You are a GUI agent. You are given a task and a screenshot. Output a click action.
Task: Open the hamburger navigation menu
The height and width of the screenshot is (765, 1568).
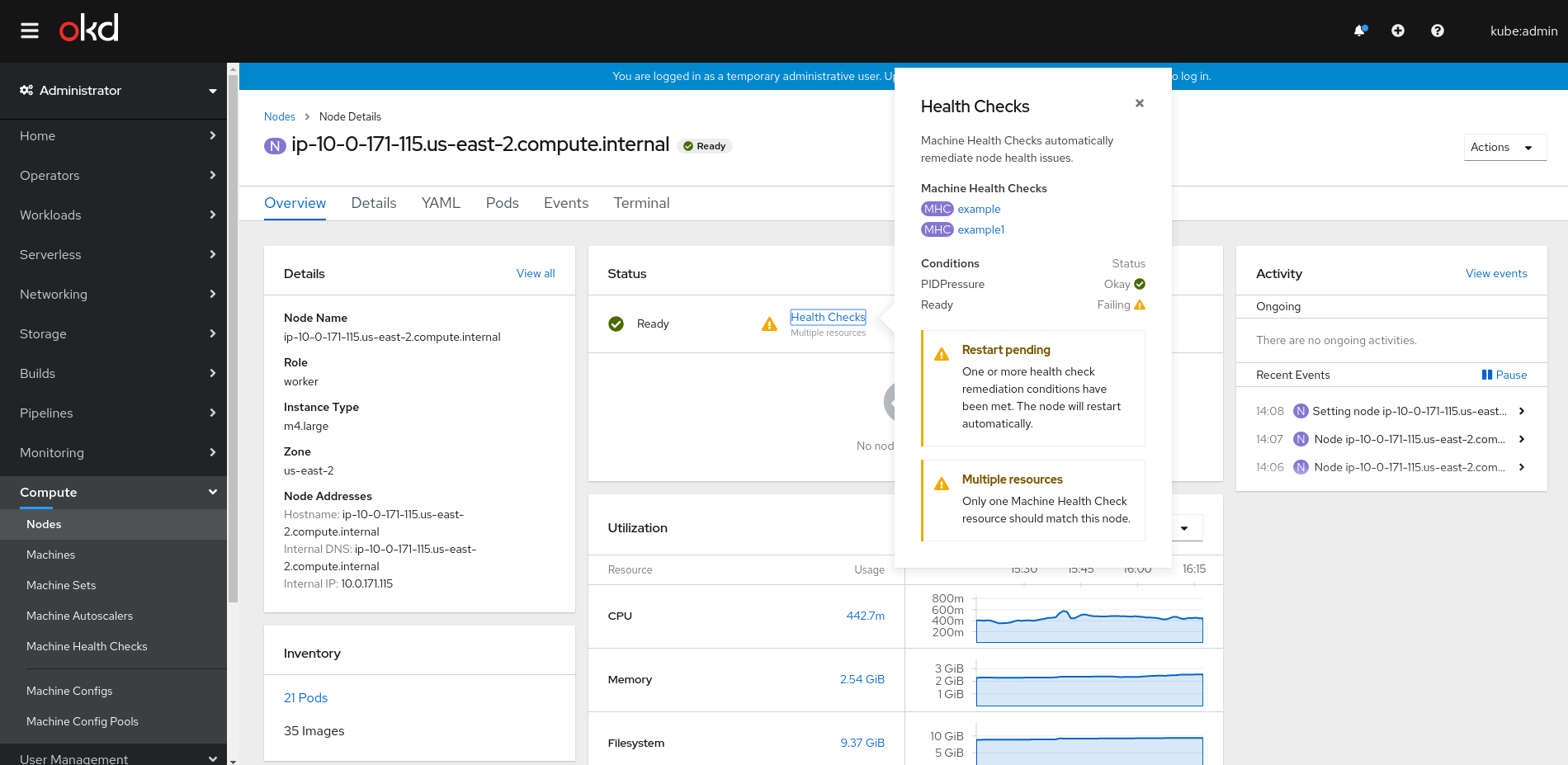tap(30, 31)
